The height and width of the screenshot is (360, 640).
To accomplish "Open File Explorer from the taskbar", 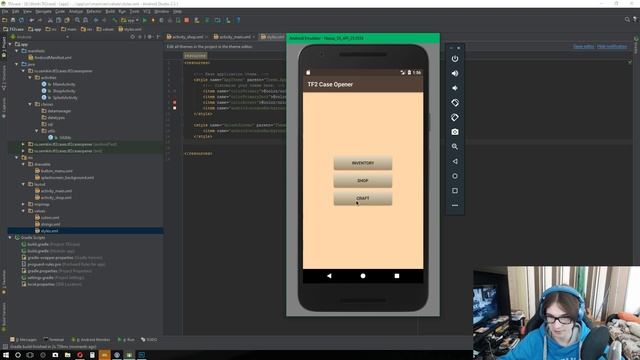I will click(68, 355).
